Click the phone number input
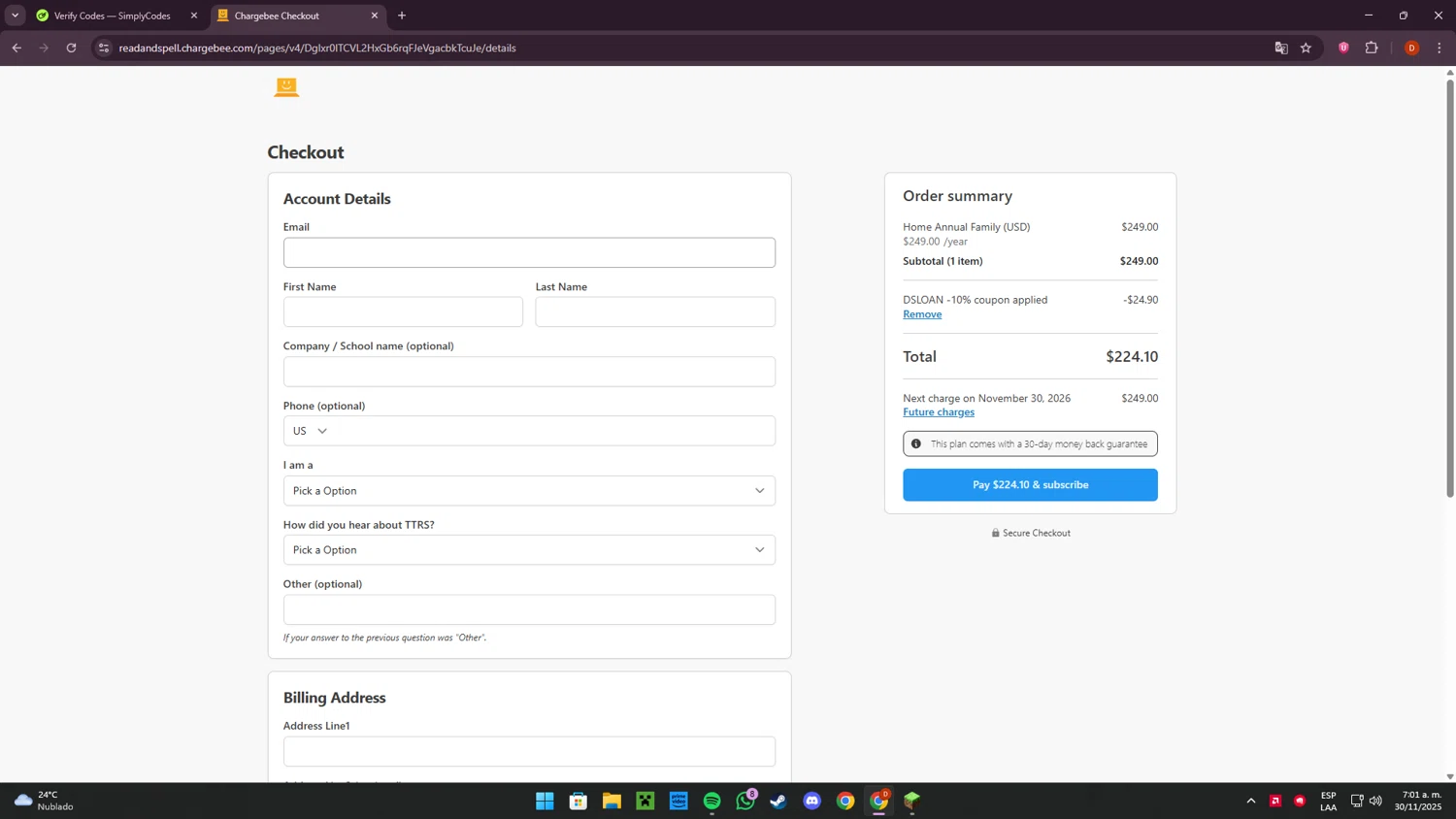 (553, 431)
